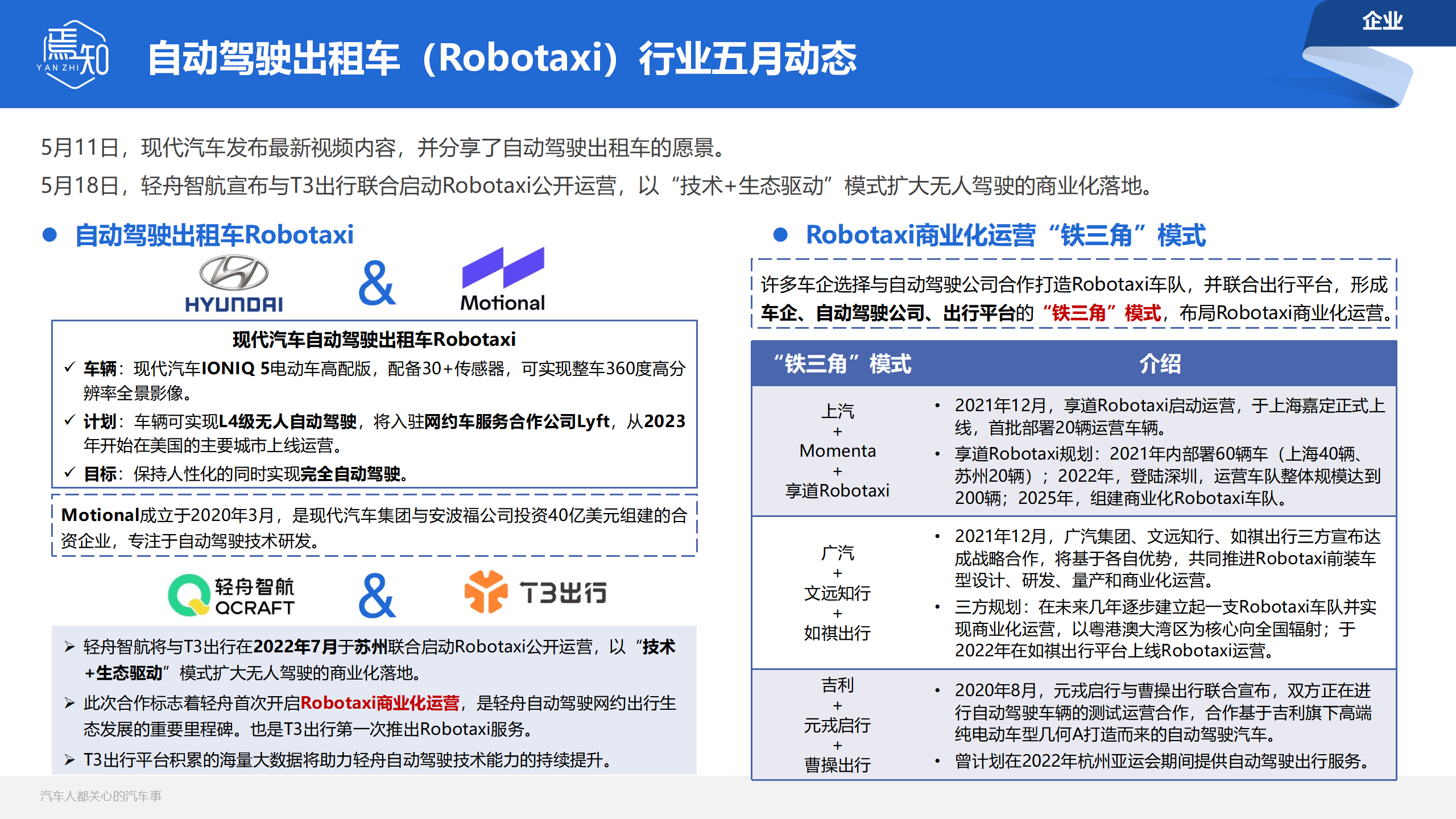1456x819 pixels.
Task: Click the Motional logo
Action: pyautogui.click(x=503, y=279)
